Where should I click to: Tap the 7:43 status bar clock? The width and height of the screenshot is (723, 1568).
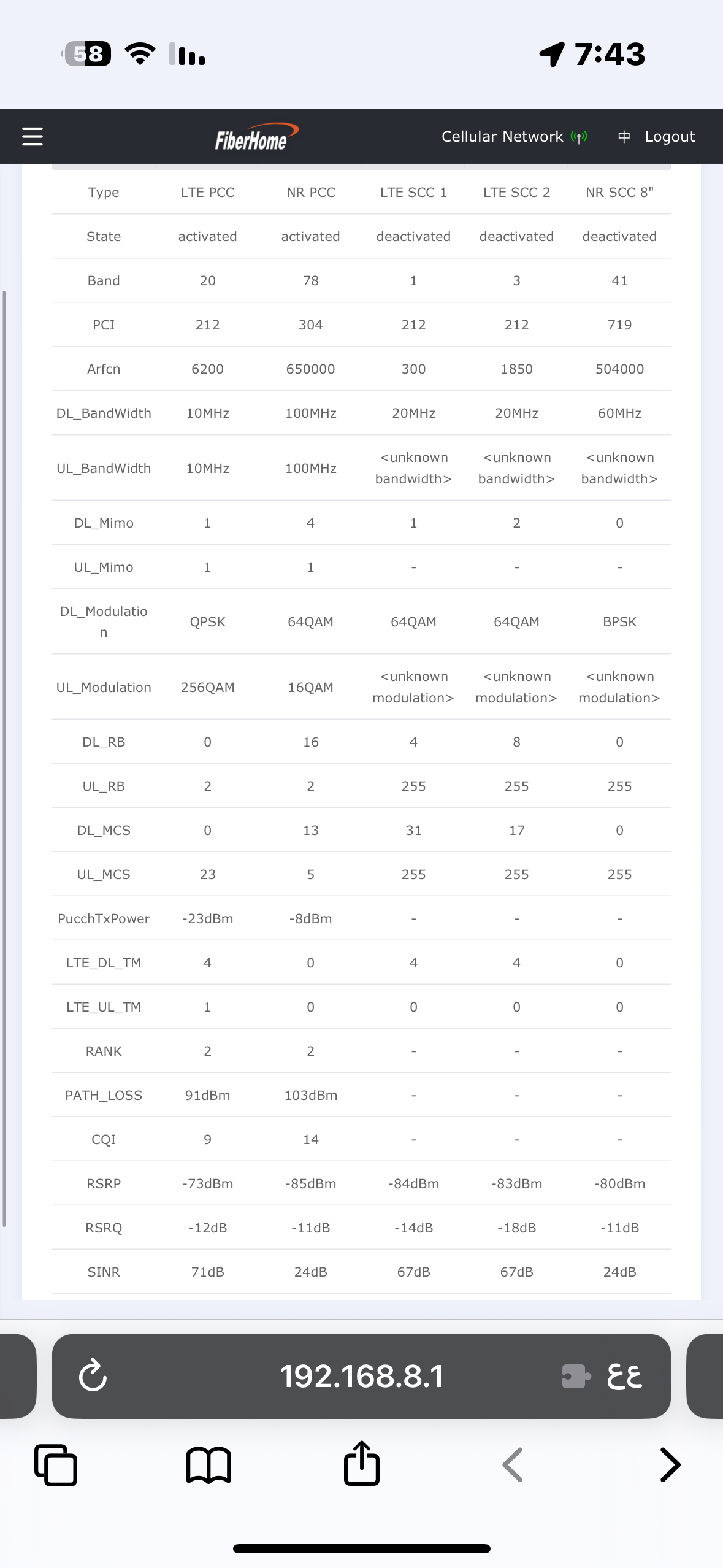610,54
